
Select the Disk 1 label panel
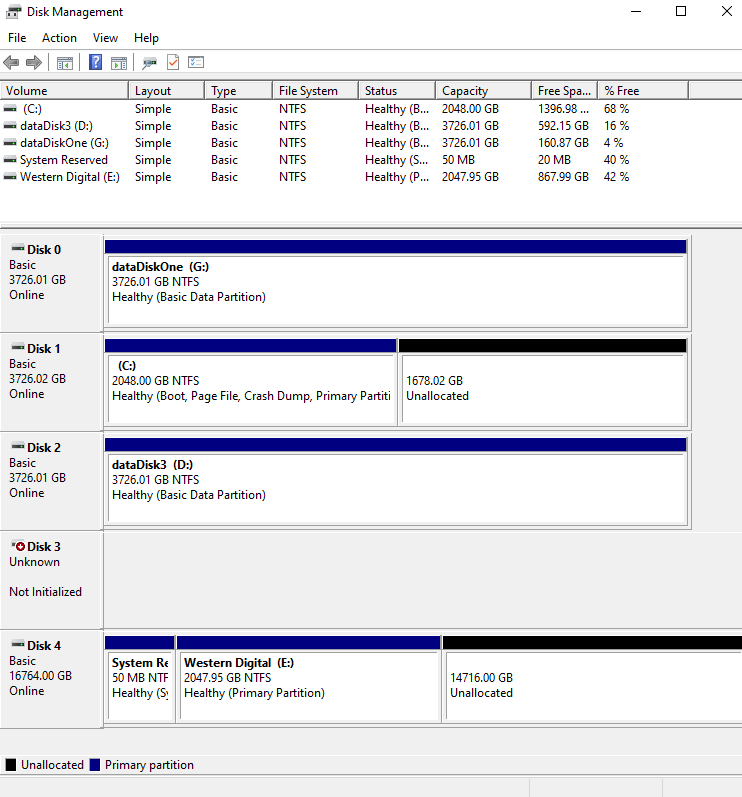pyautogui.click(x=52, y=382)
